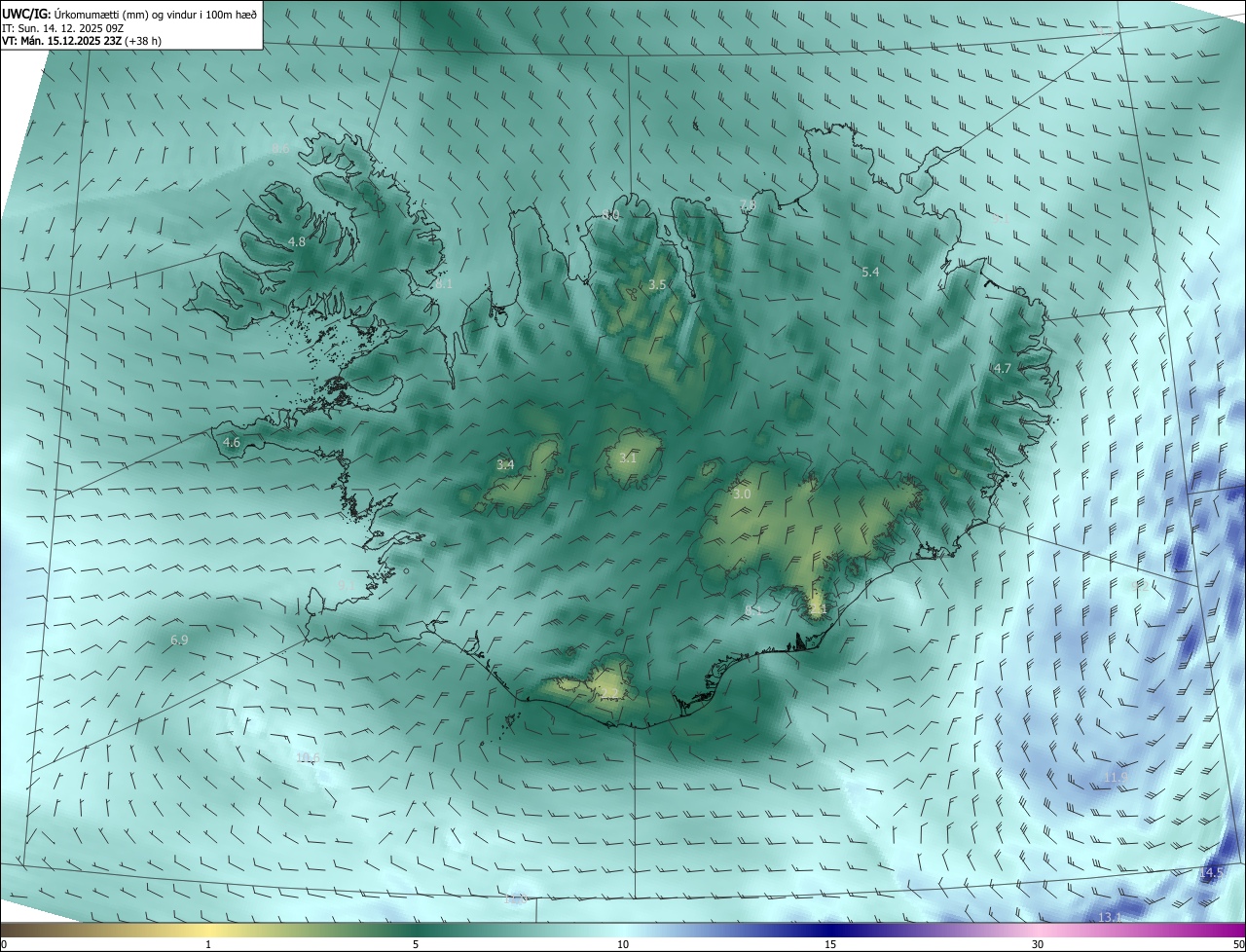Click the 30 tick on the color scale
The height and width of the screenshot is (952, 1246).
[x=1038, y=944]
